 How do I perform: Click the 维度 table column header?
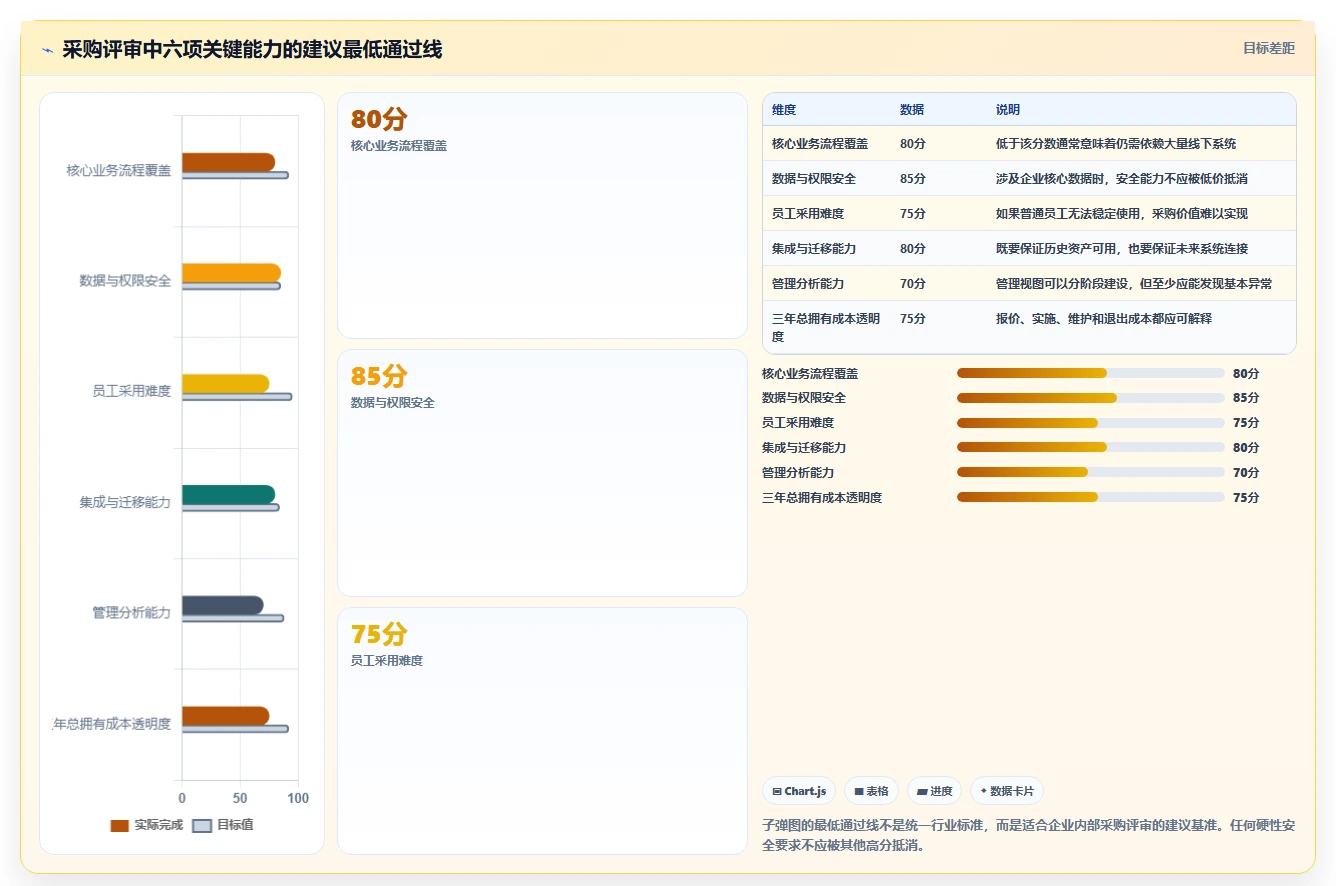click(784, 110)
